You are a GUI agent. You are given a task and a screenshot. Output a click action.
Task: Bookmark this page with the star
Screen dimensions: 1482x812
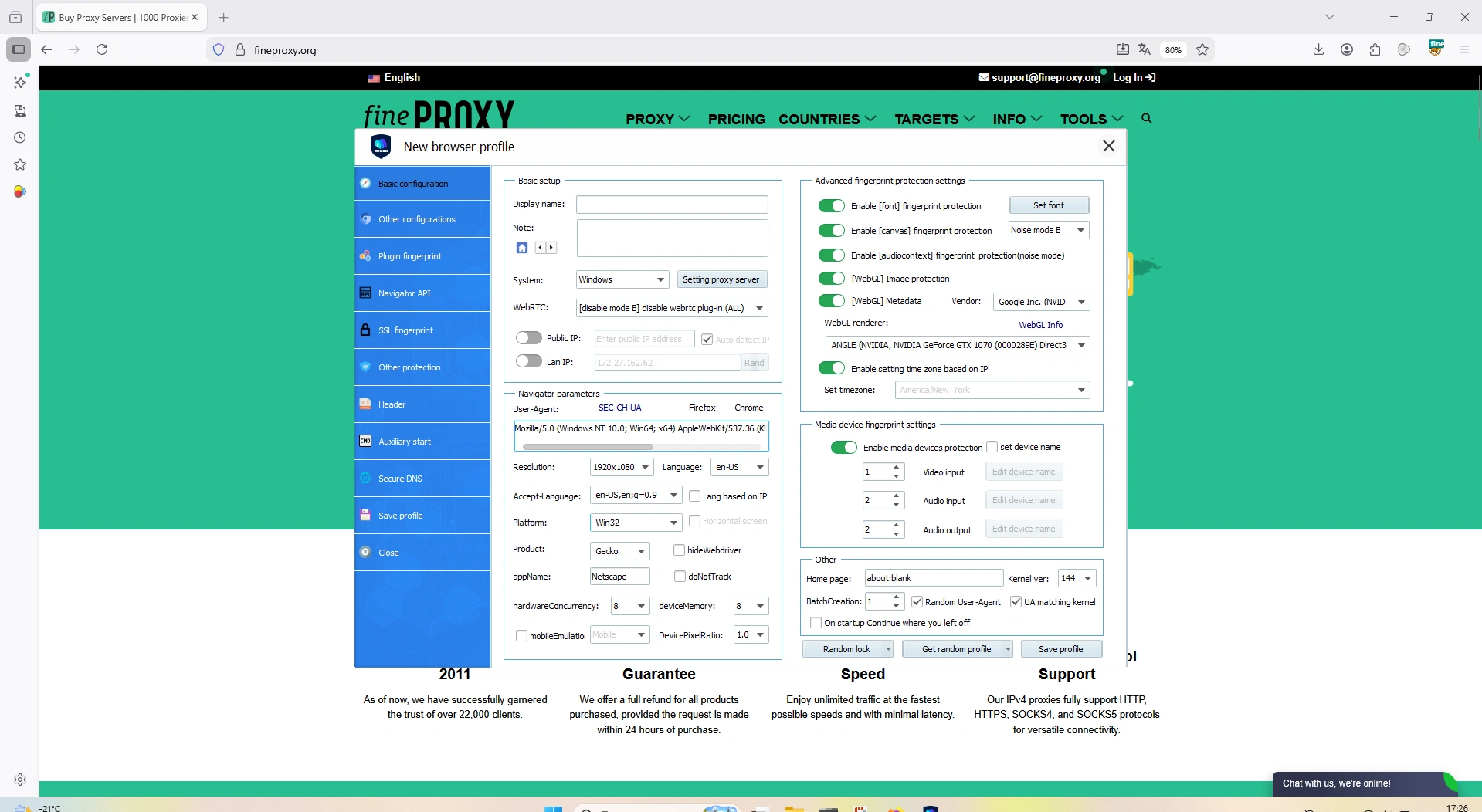(x=1202, y=49)
